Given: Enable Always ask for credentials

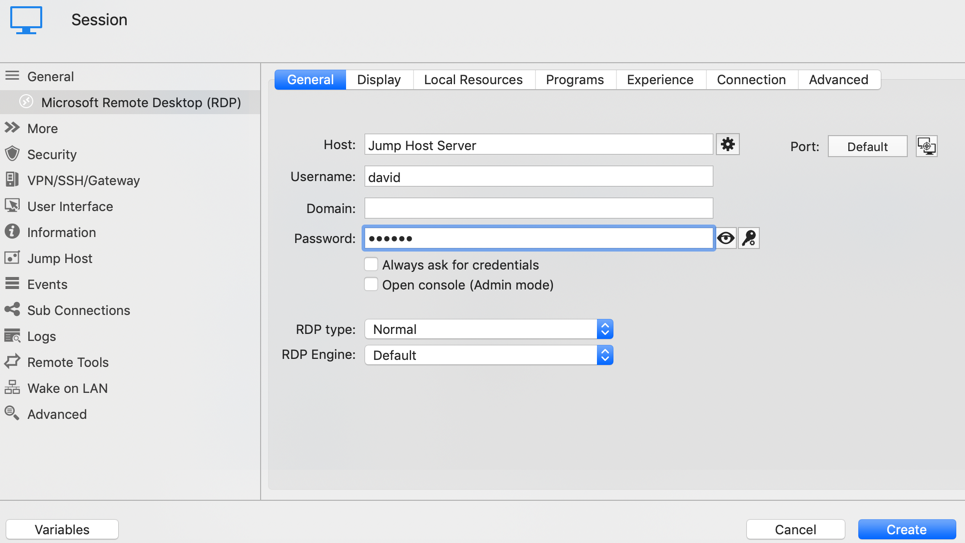Looking at the screenshot, I should 371,265.
